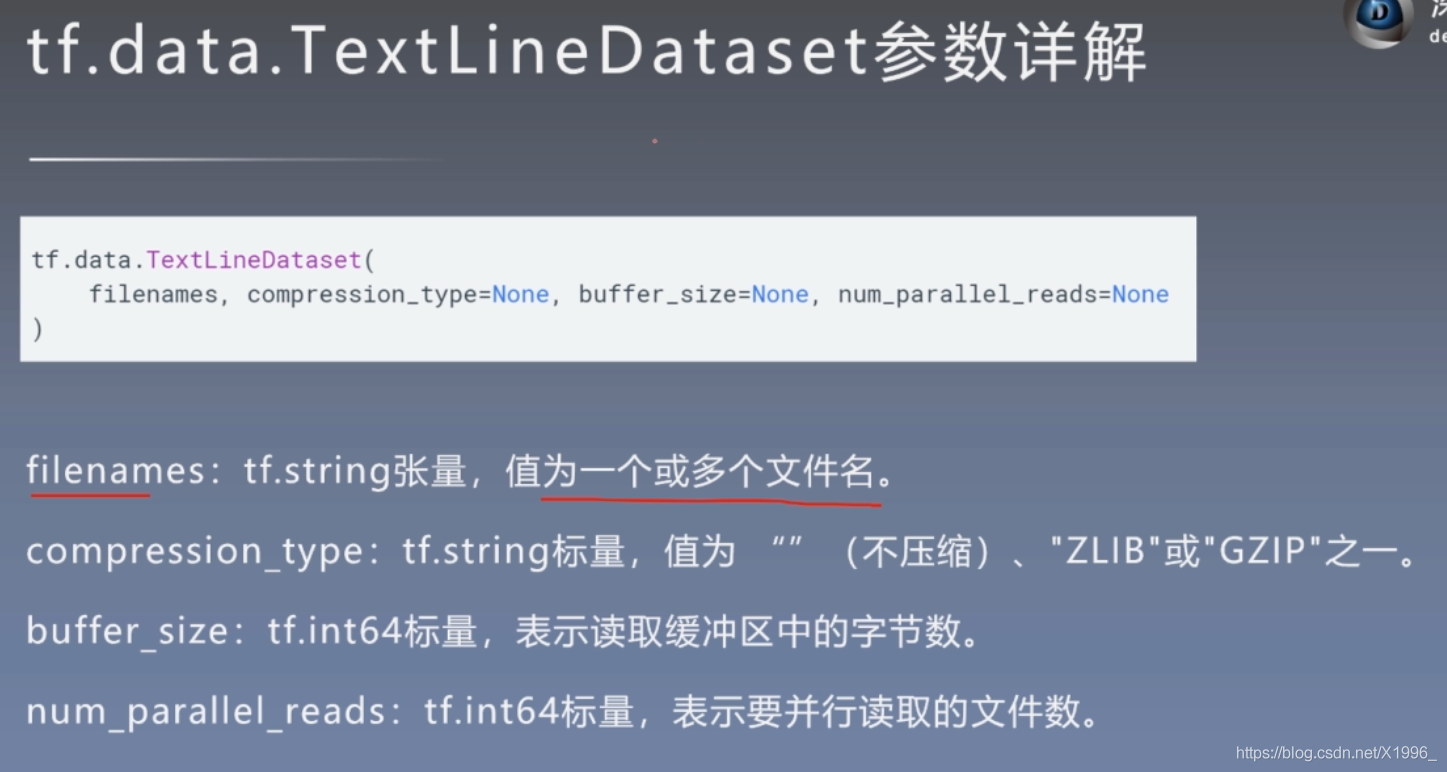Select "TextLineDataset(" in the code block
Screen dimensions: 1447x772
click(x=260, y=260)
